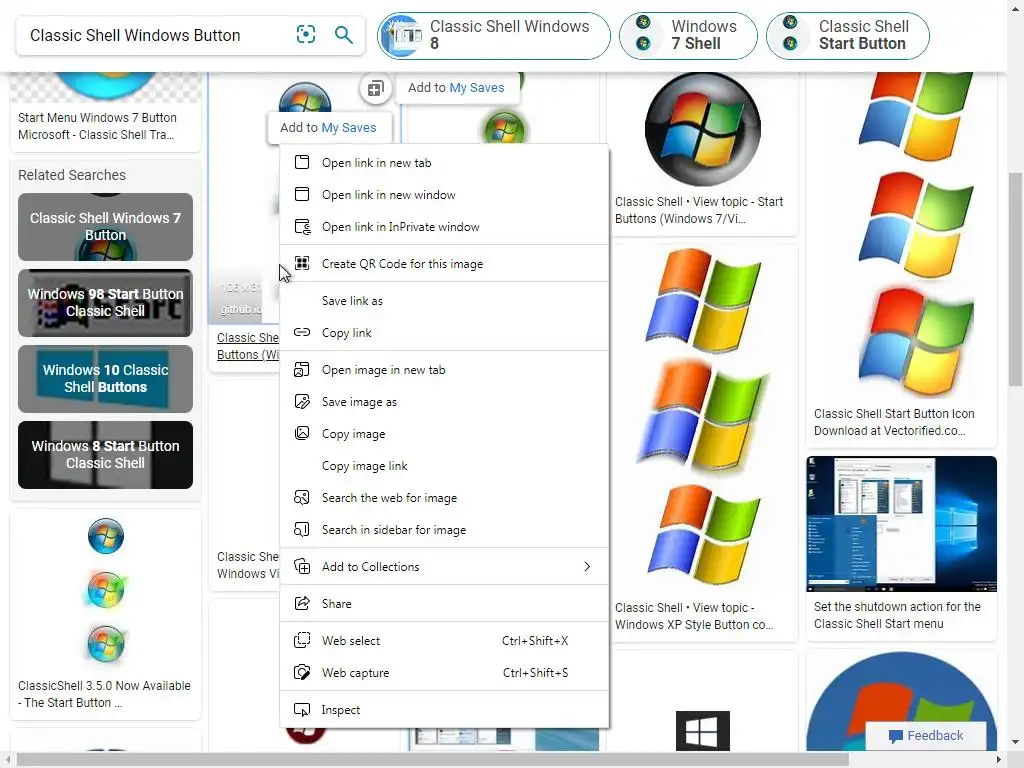
Task: Click the Web select icon
Action: click(302, 640)
